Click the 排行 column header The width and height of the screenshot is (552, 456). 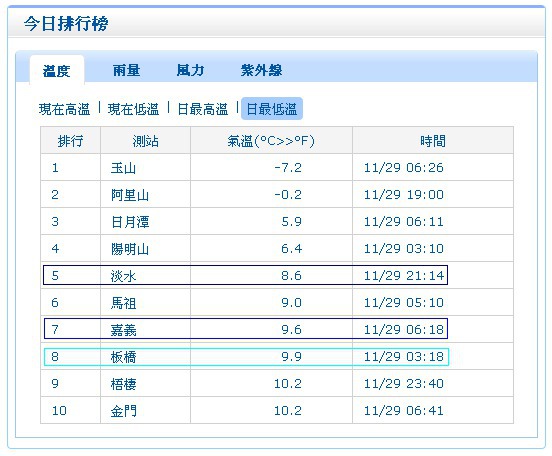pos(70,141)
